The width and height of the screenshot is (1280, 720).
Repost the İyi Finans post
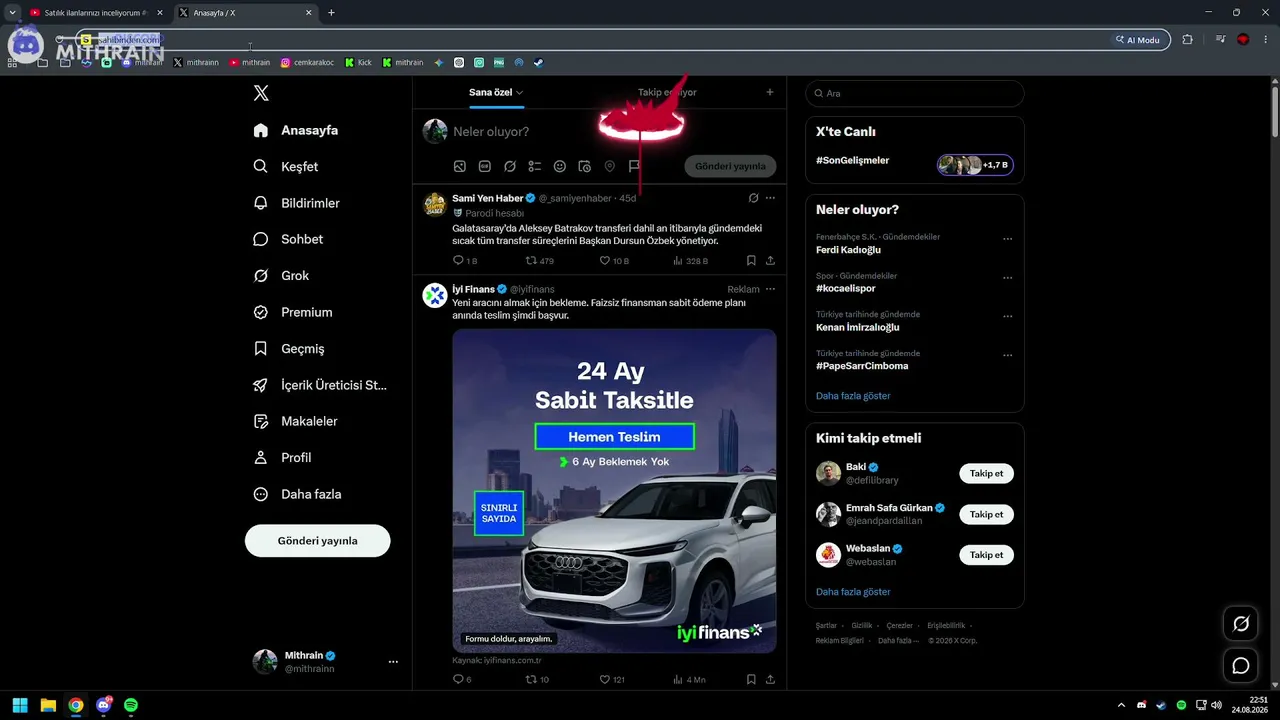pos(531,679)
